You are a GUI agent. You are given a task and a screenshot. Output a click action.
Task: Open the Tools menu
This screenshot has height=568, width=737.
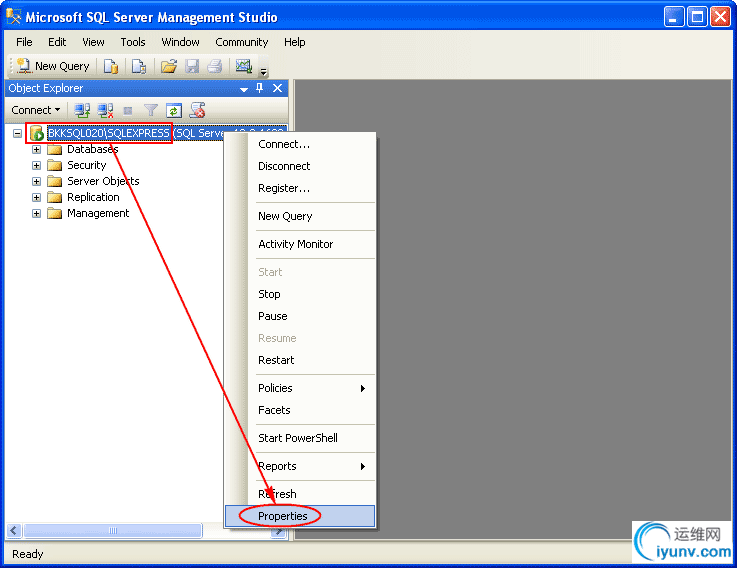tap(133, 42)
